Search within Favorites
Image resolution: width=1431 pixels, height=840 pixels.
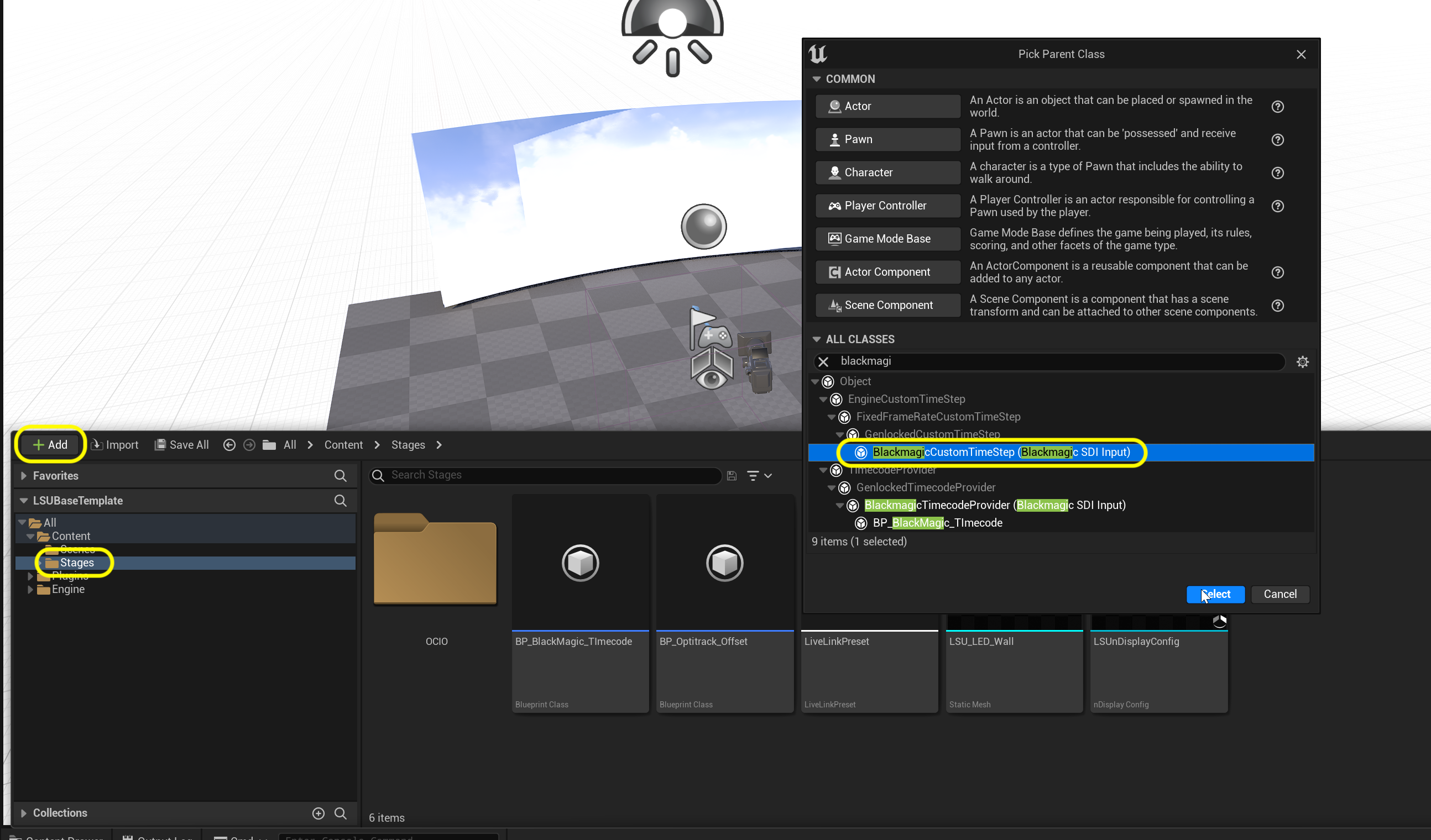coord(340,476)
